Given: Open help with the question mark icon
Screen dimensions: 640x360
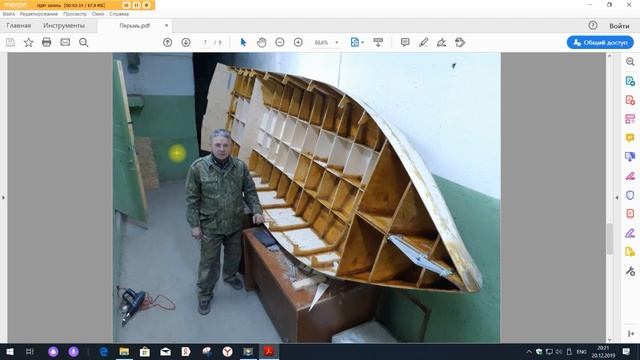Looking at the screenshot, I should [x=593, y=25].
